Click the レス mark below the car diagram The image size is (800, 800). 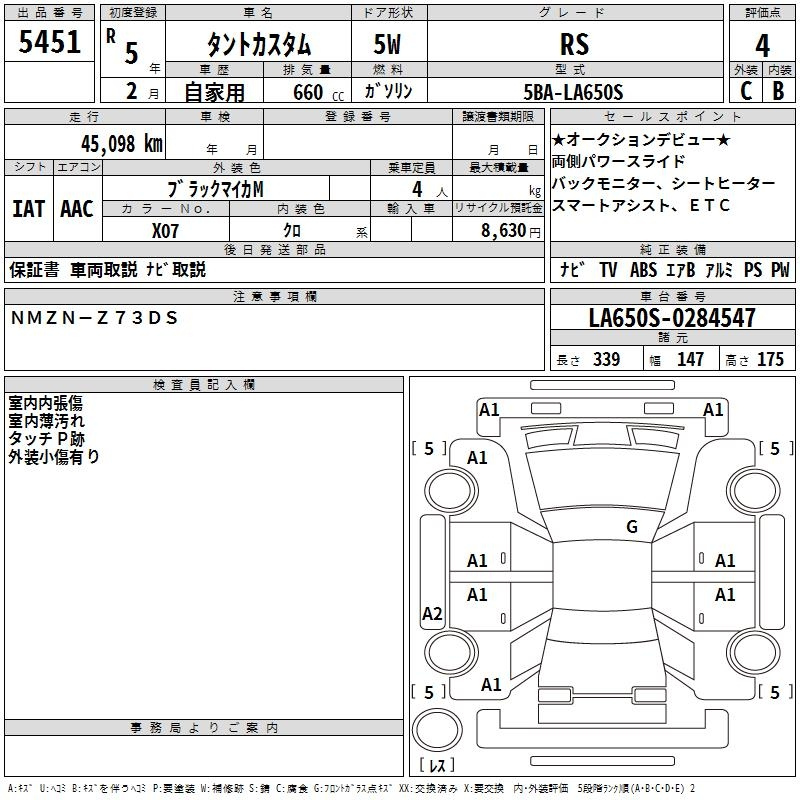436,765
